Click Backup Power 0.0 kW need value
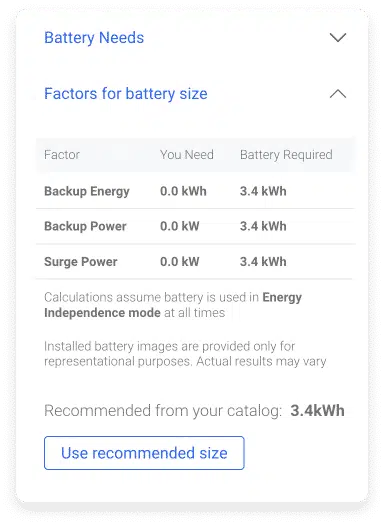This screenshot has height=525, width=384. point(180,226)
